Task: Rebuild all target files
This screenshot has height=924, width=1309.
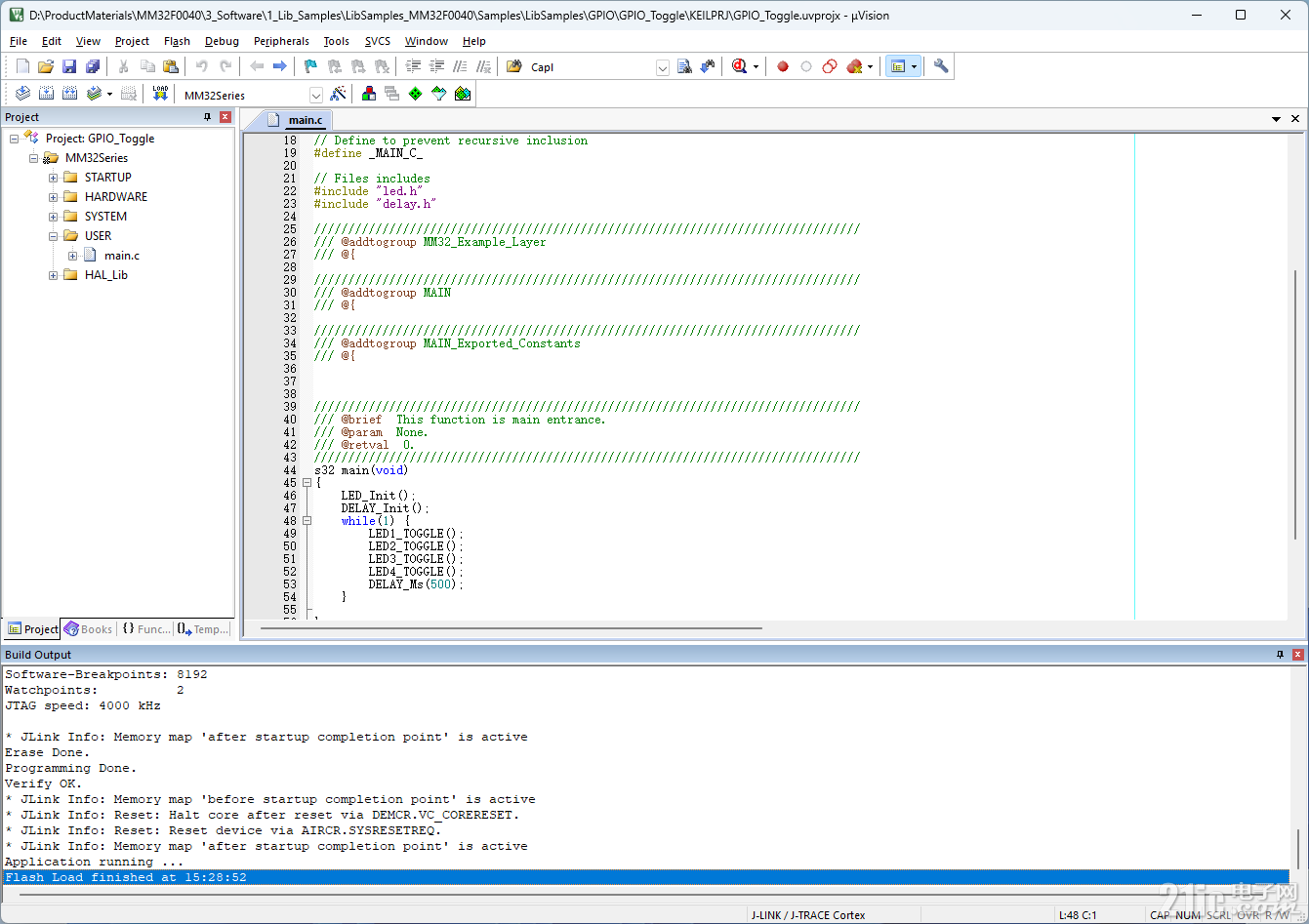Action: tap(69, 94)
